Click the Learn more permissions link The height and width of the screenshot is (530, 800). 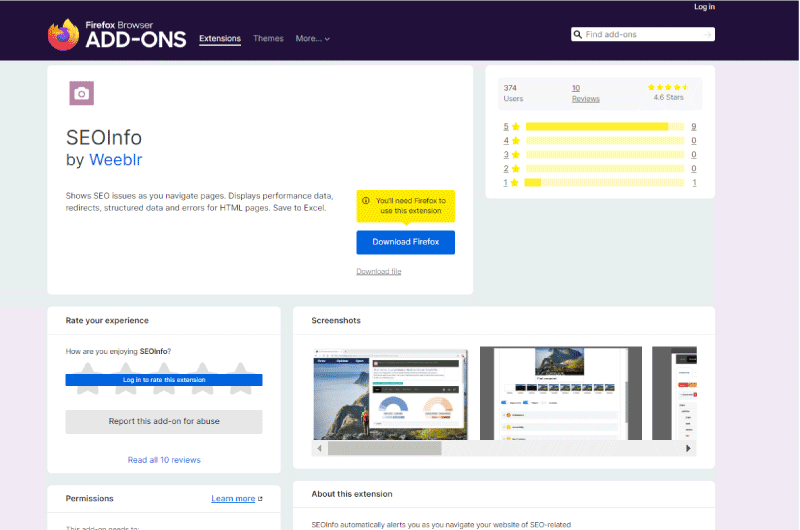[233, 499]
